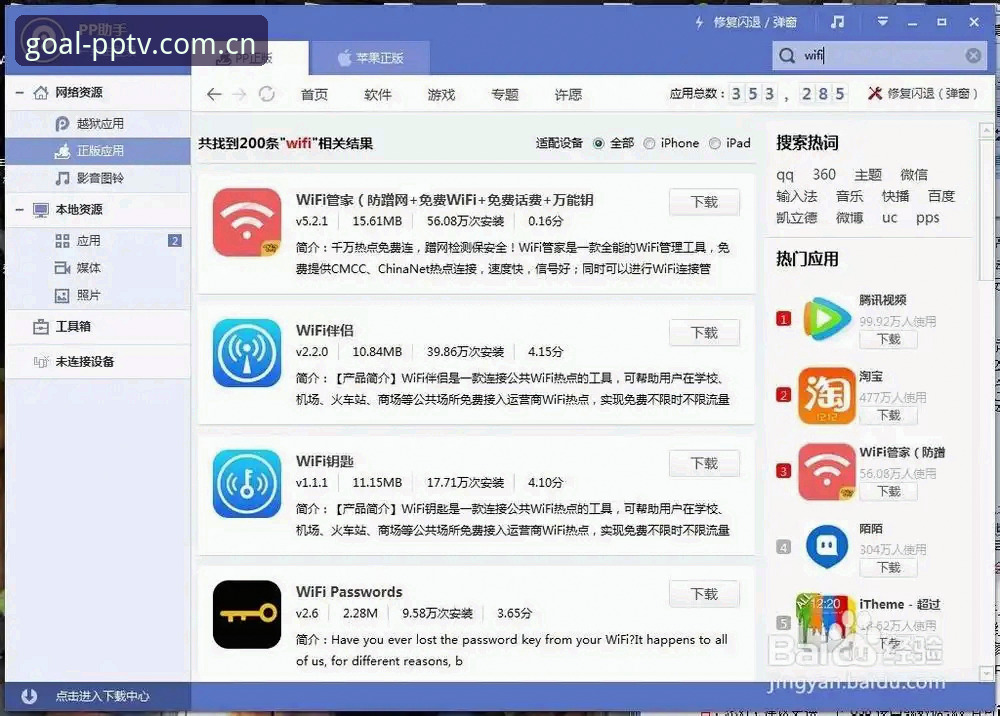Select 越狱应用 in the sidebar
This screenshot has height=716, width=1000.
(98, 124)
